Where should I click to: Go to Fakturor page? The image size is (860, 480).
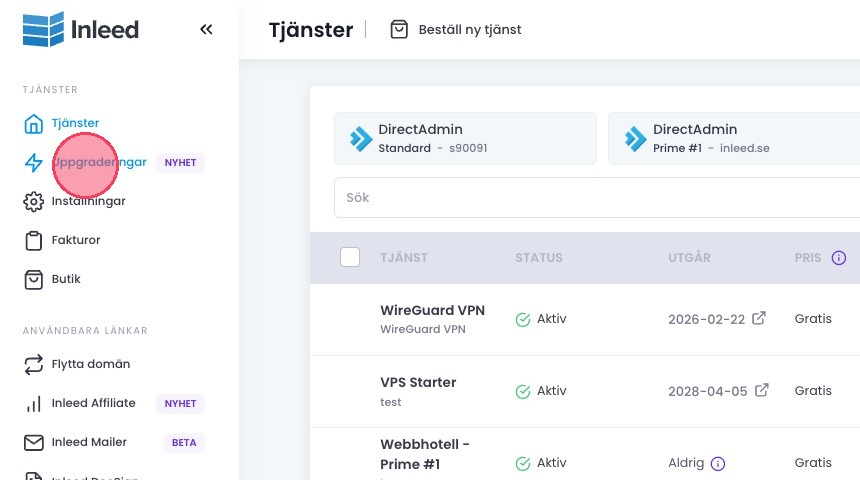[x=75, y=240]
